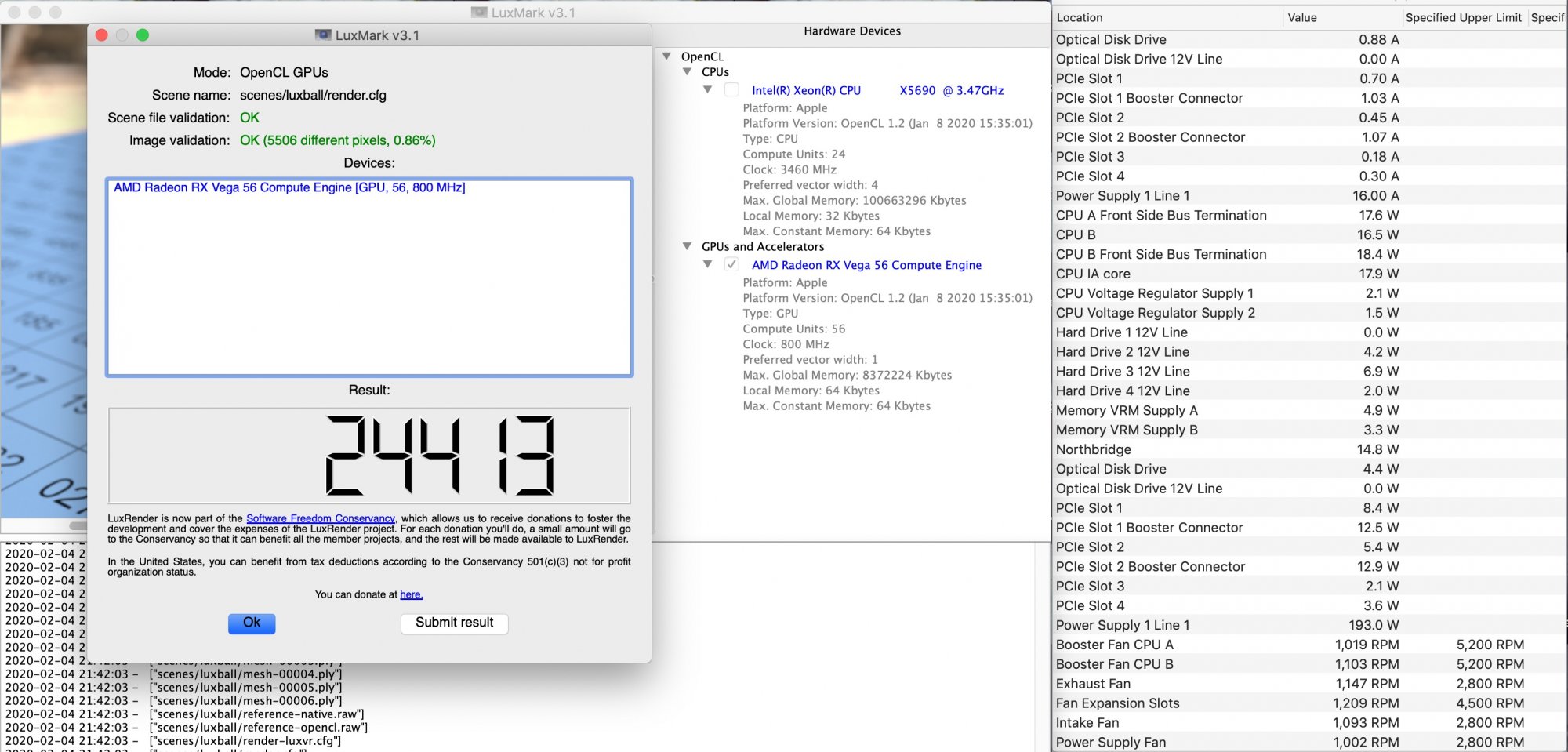This screenshot has width=1568, height=752.
Task: Click the Exhaust Fan 2,800 RPM limit value
Action: [x=1490, y=684]
